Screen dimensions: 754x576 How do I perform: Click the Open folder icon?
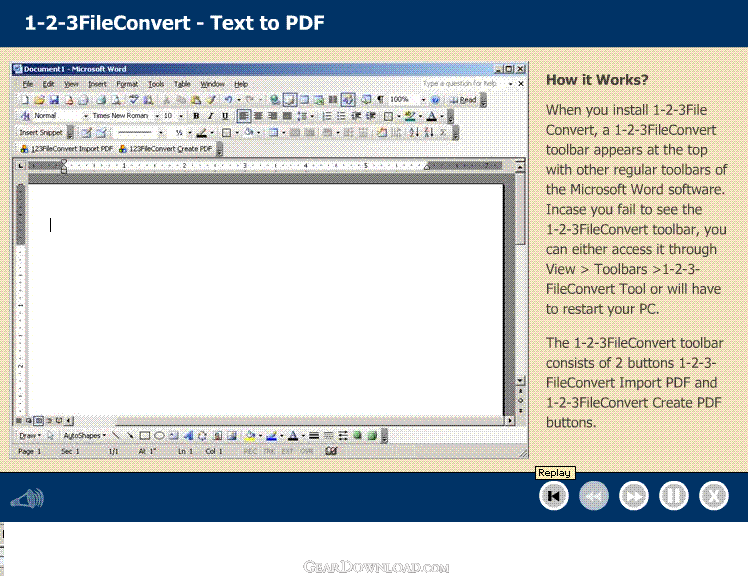pyautogui.click(x=39, y=100)
